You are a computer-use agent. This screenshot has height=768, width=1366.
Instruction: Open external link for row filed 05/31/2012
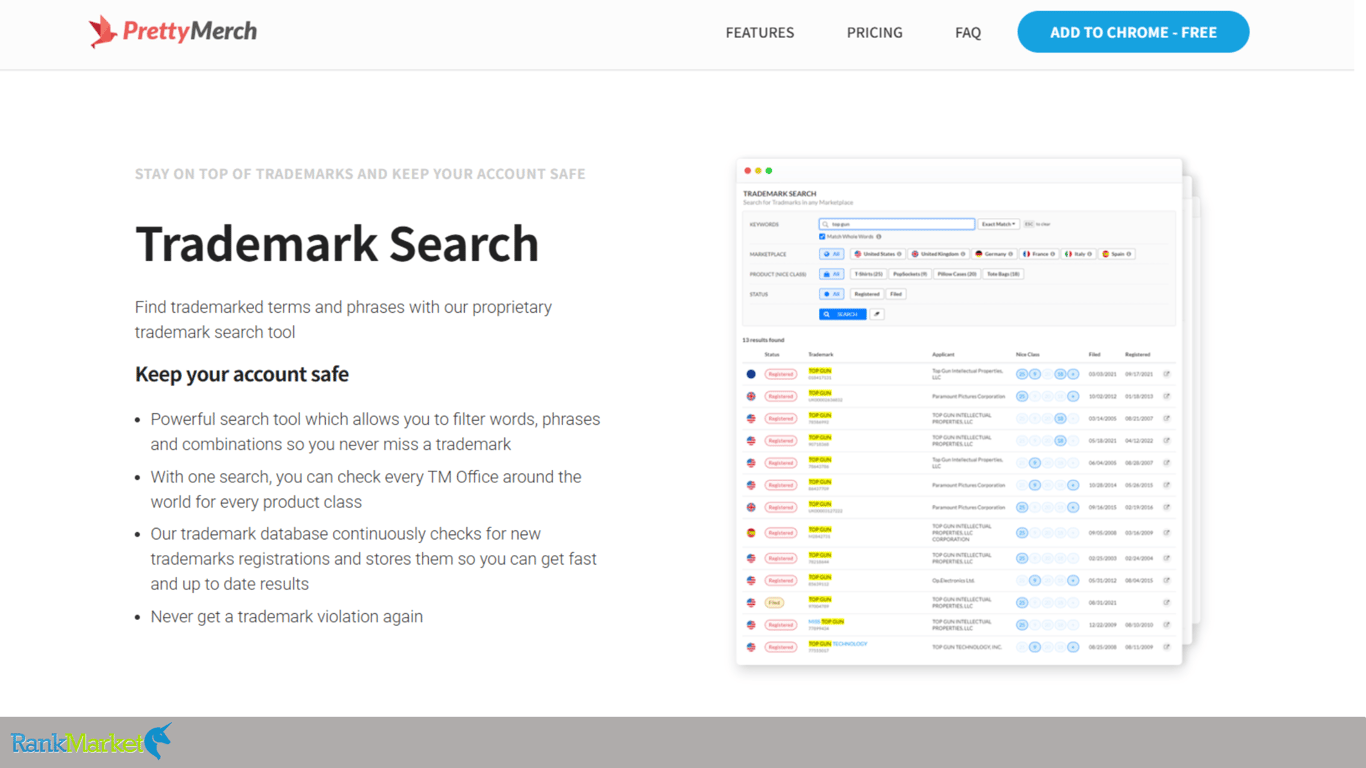point(1166,580)
